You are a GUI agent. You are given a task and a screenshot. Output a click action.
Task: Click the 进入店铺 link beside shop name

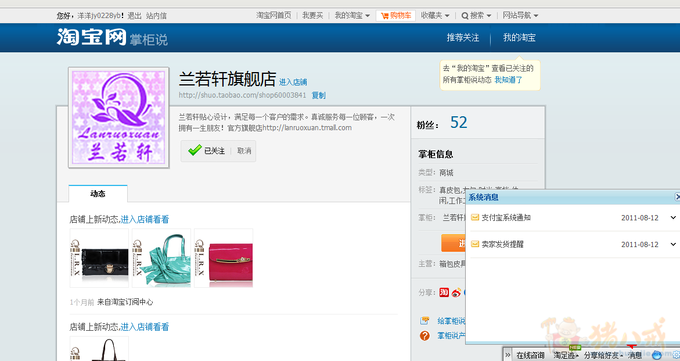click(x=293, y=82)
